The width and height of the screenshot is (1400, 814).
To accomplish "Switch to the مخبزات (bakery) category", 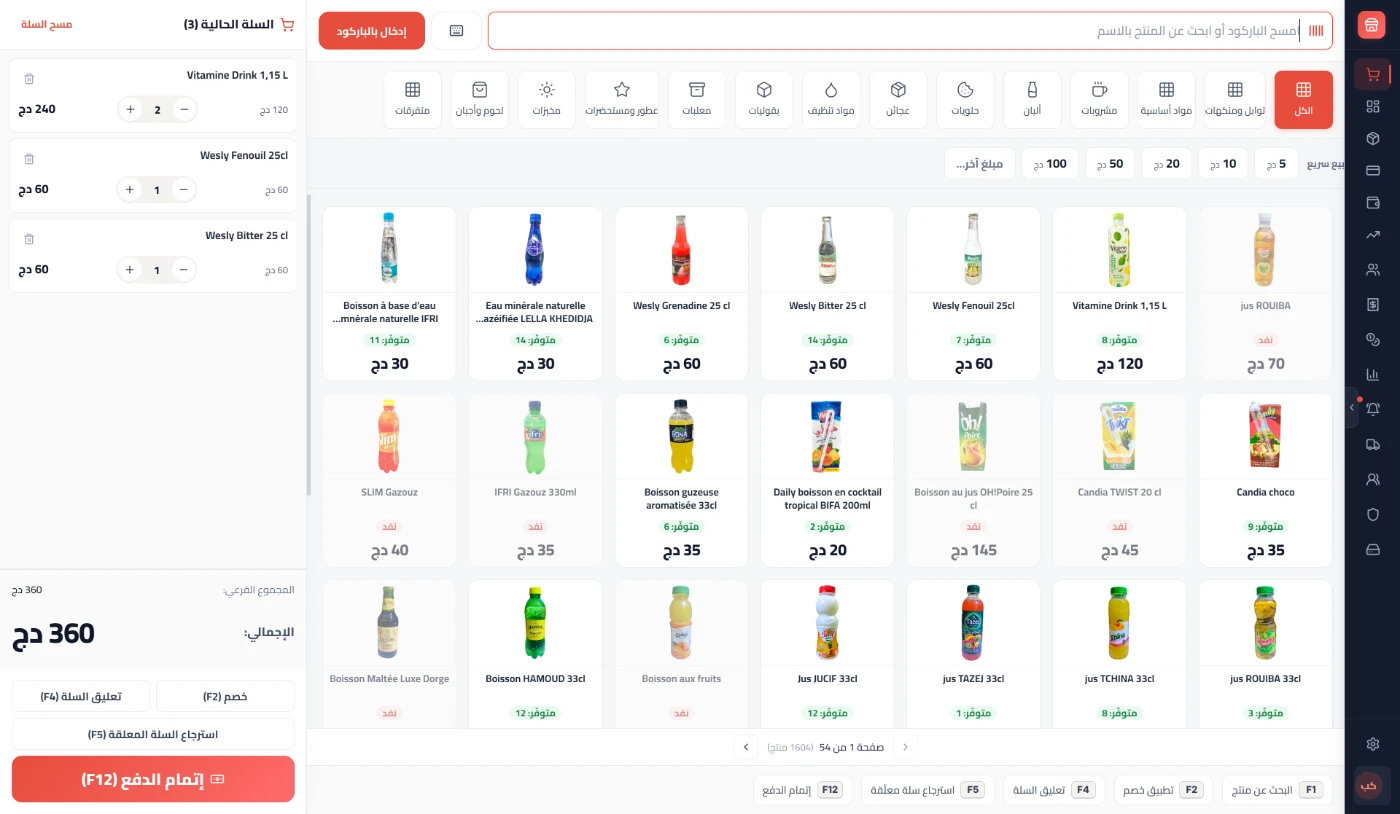I will pos(547,100).
